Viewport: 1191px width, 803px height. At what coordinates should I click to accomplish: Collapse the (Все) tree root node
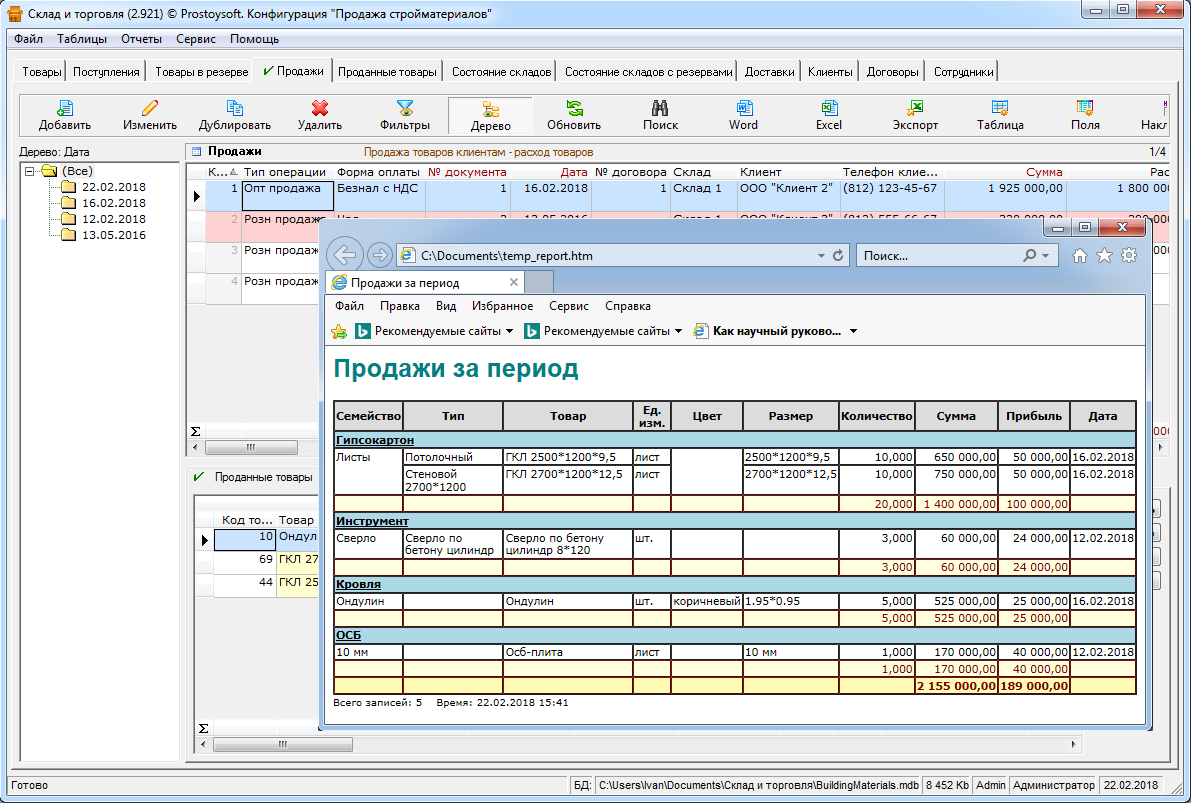[x=30, y=171]
